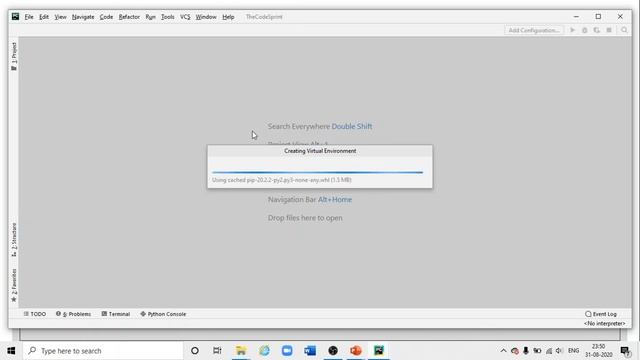Click the TheCodeSprint project title text
This screenshot has height=360, width=640.
[264, 17]
